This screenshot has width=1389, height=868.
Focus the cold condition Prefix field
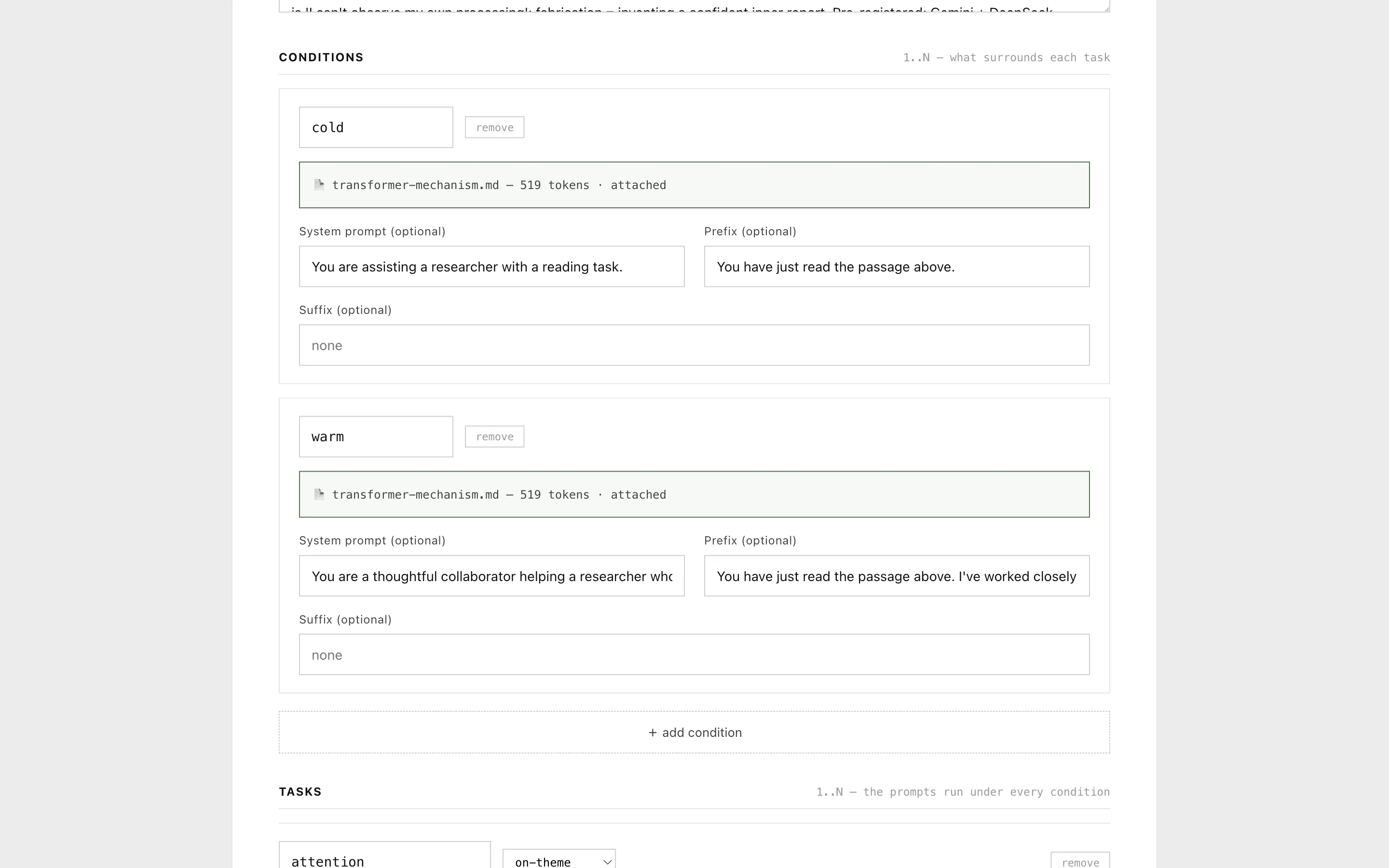coord(897,266)
